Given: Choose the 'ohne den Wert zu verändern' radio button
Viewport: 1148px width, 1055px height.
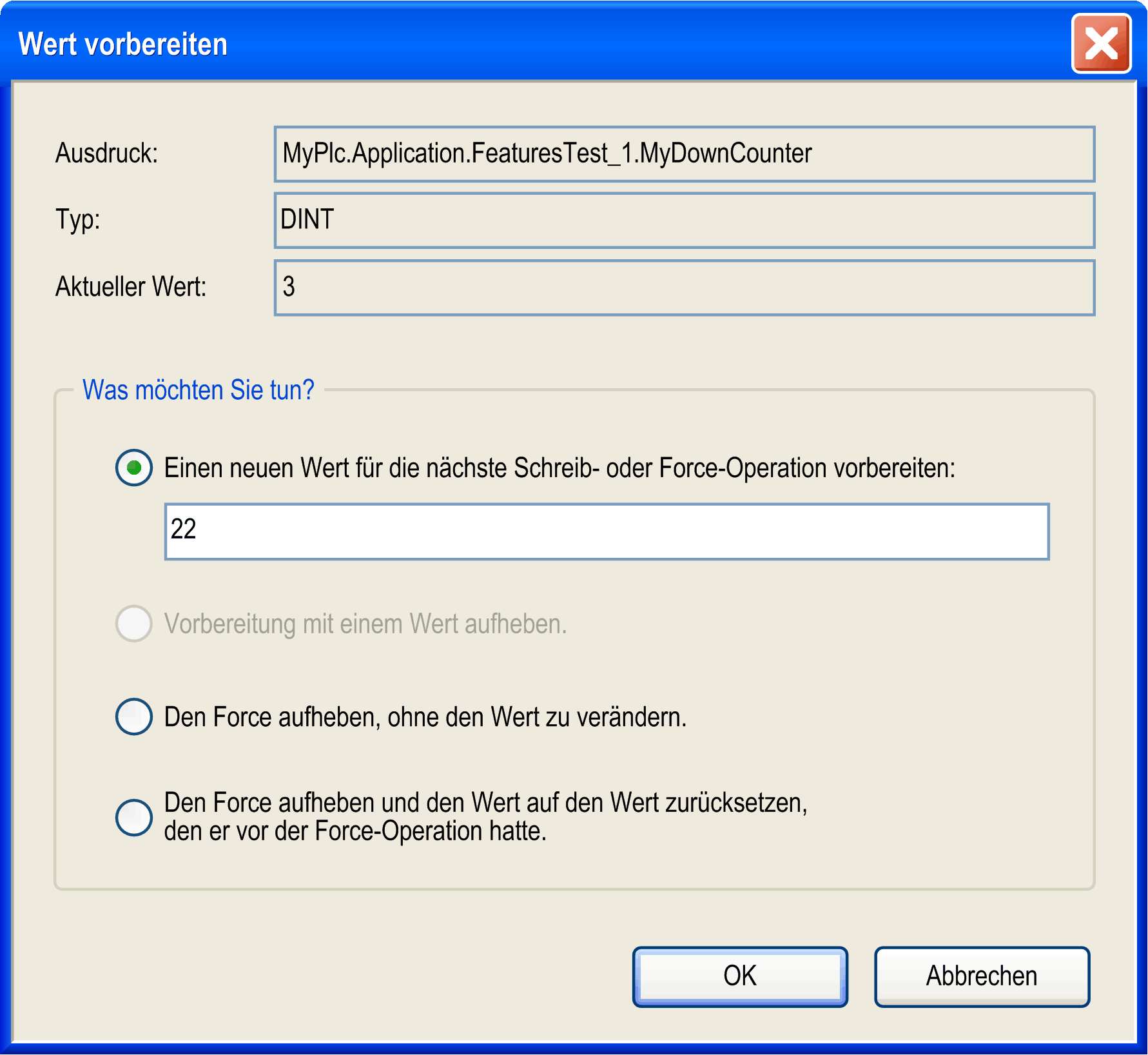Looking at the screenshot, I should coord(134,716).
